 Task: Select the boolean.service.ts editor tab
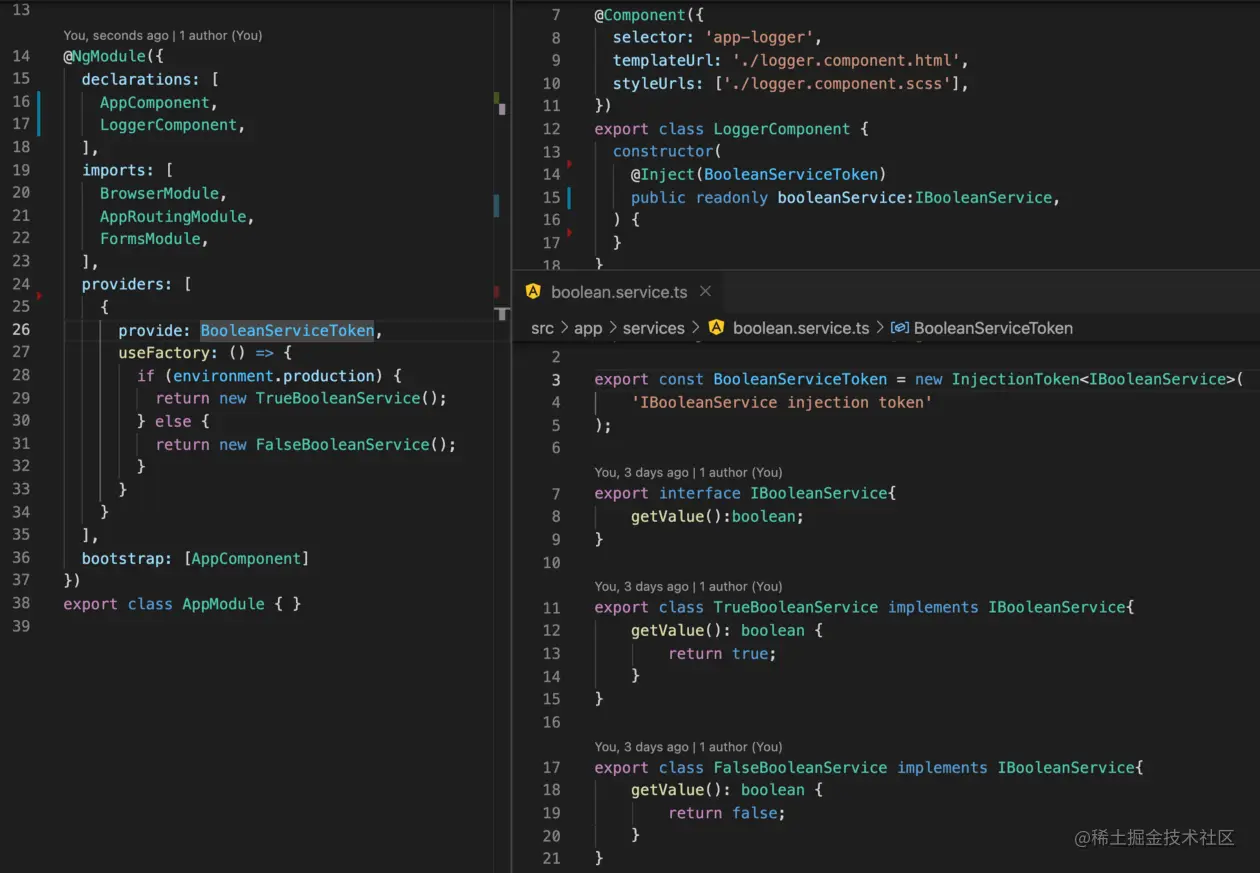617,292
